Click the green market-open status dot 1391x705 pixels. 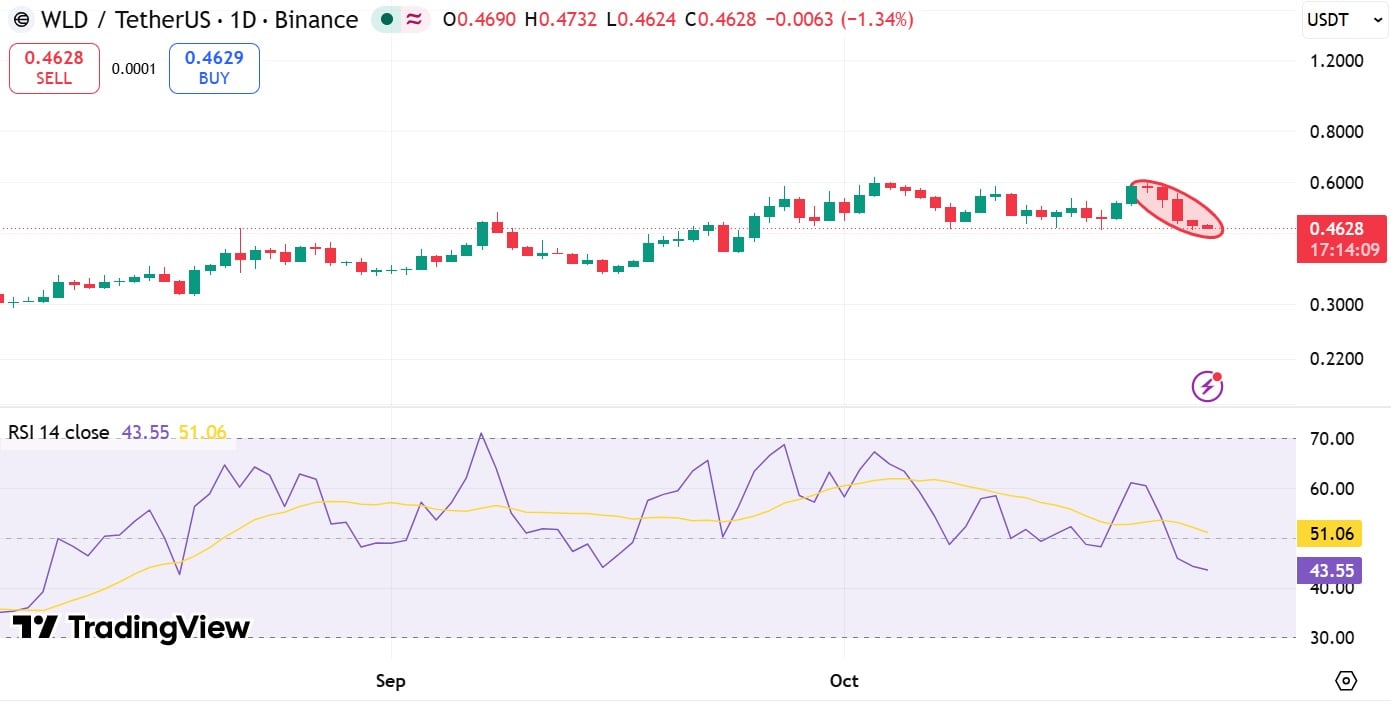coord(387,20)
